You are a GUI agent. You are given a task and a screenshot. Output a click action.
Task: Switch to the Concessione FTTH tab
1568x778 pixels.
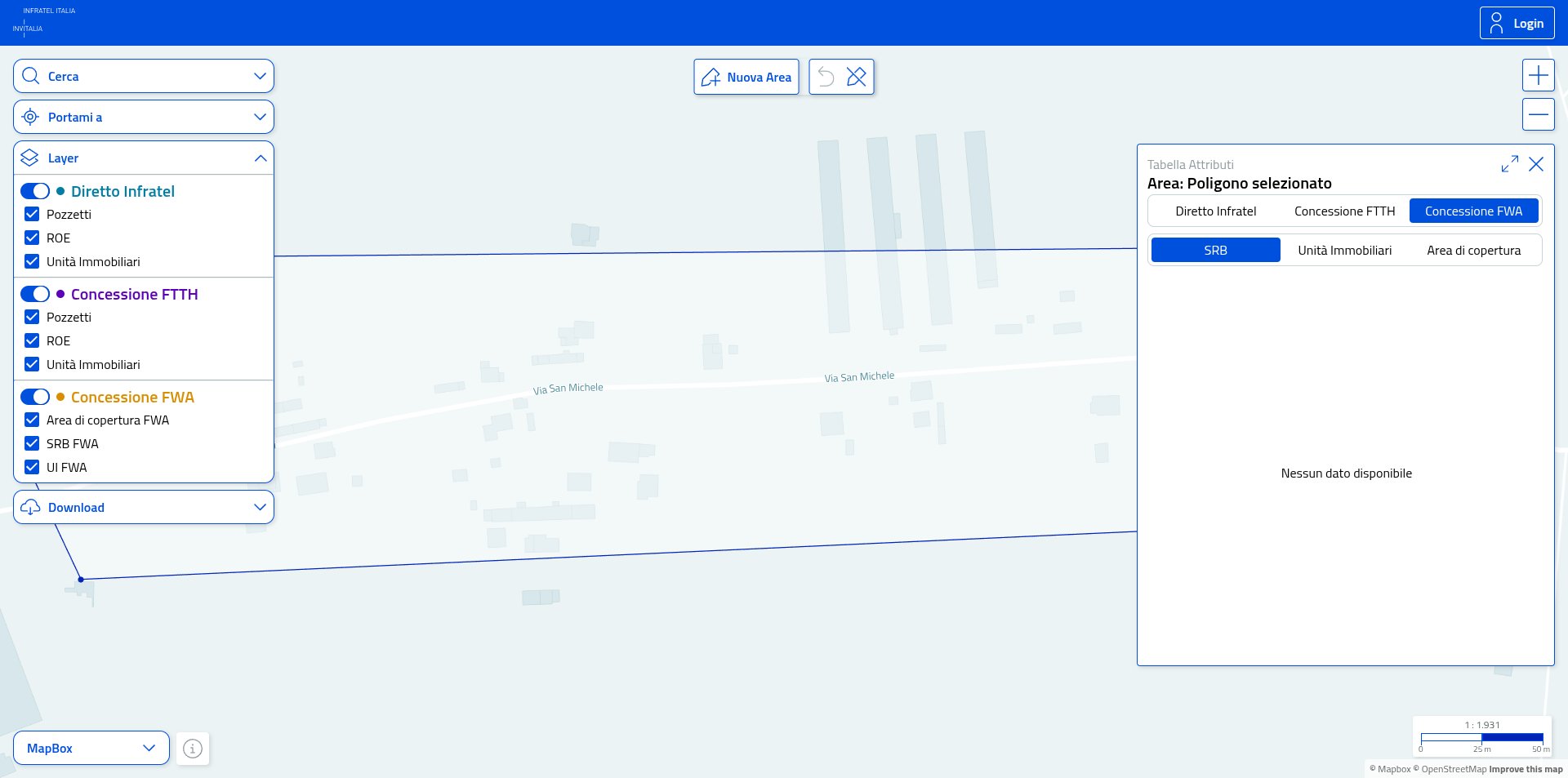click(1344, 211)
